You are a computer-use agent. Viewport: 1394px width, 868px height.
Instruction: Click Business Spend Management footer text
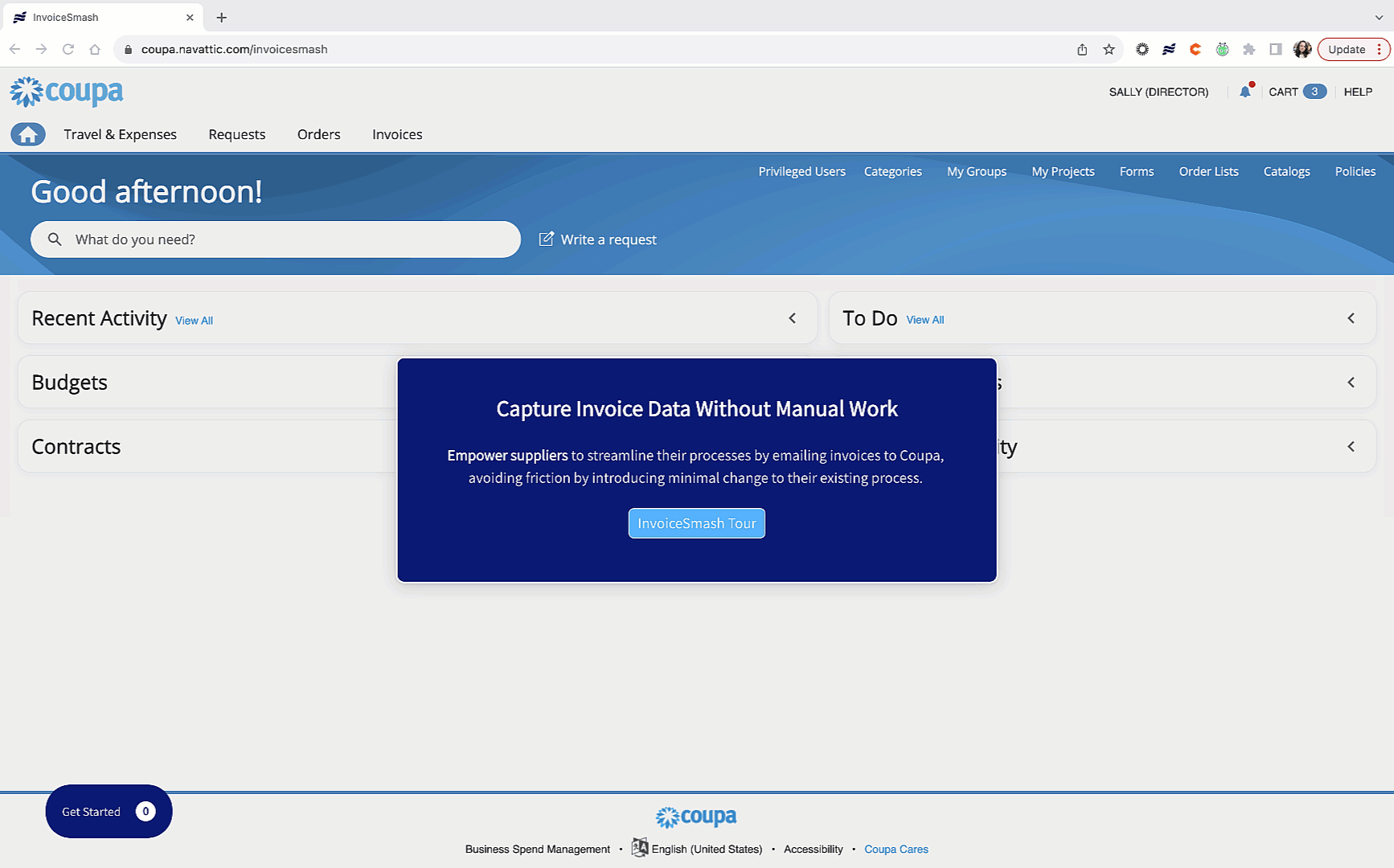coord(538,849)
